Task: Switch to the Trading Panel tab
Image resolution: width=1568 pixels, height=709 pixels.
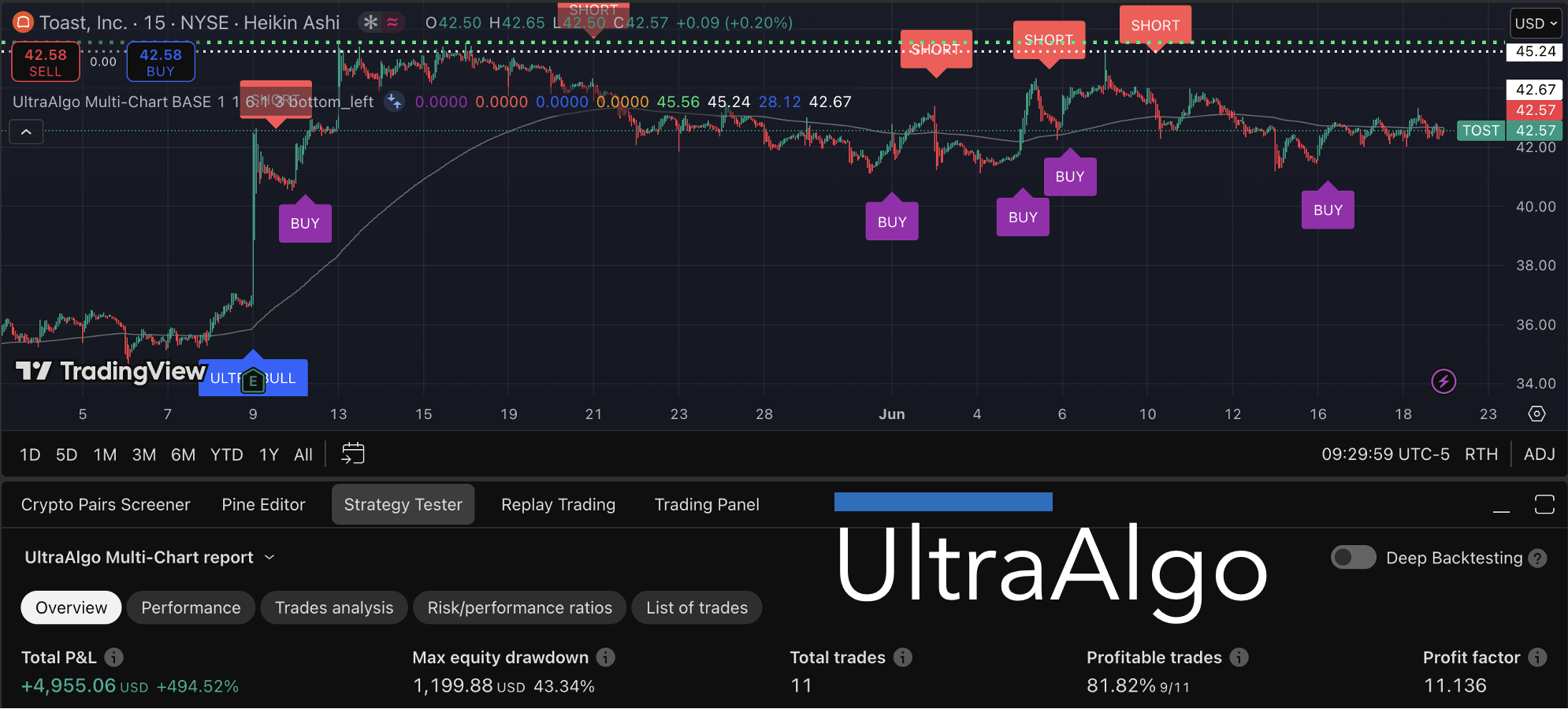Action: tap(707, 505)
